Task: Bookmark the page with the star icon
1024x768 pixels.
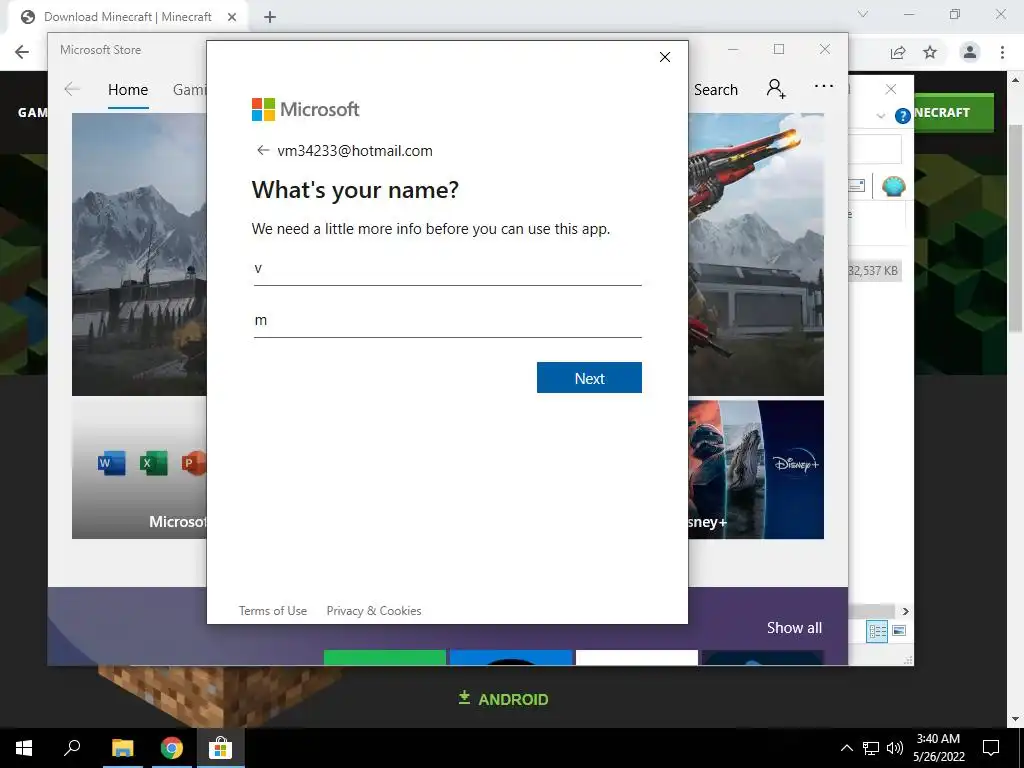Action: [x=930, y=52]
